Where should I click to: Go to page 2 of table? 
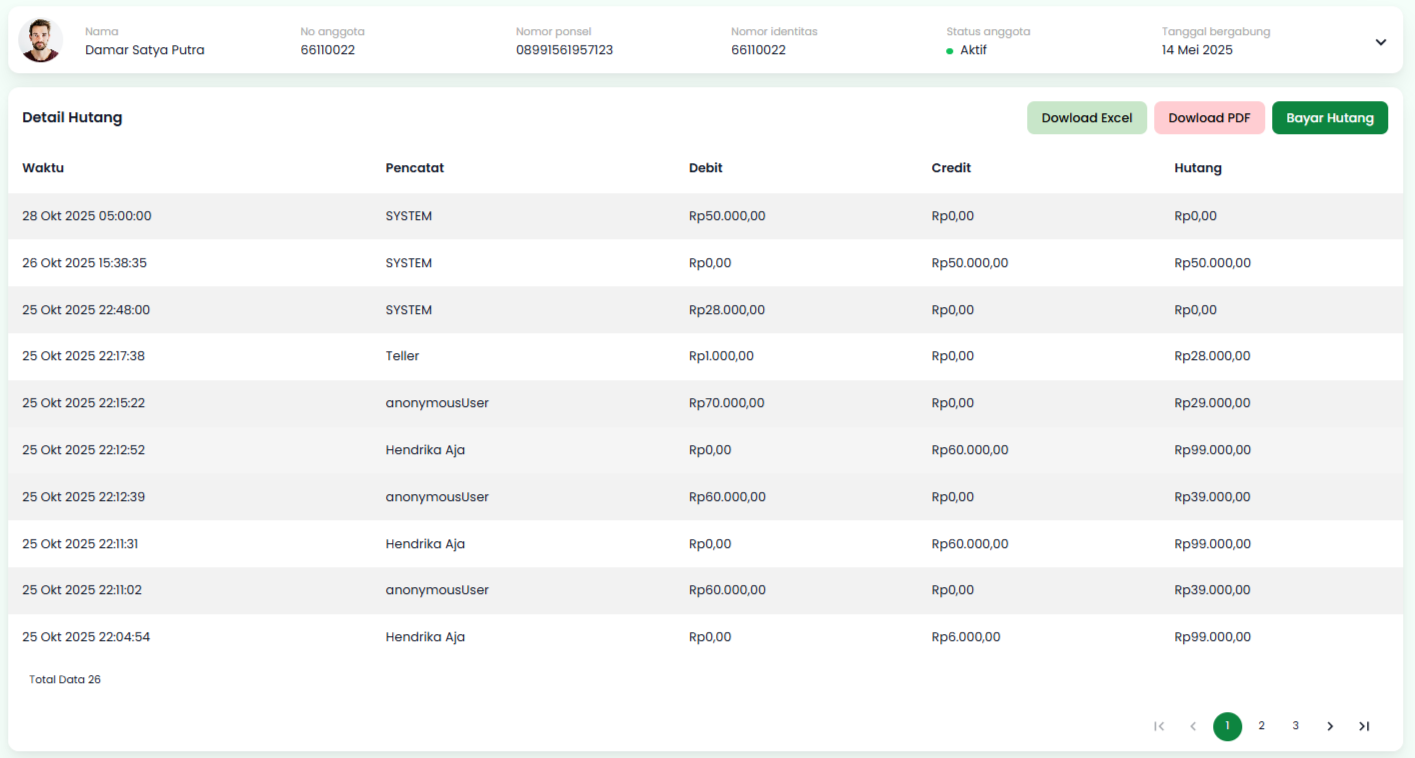tap(1261, 726)
